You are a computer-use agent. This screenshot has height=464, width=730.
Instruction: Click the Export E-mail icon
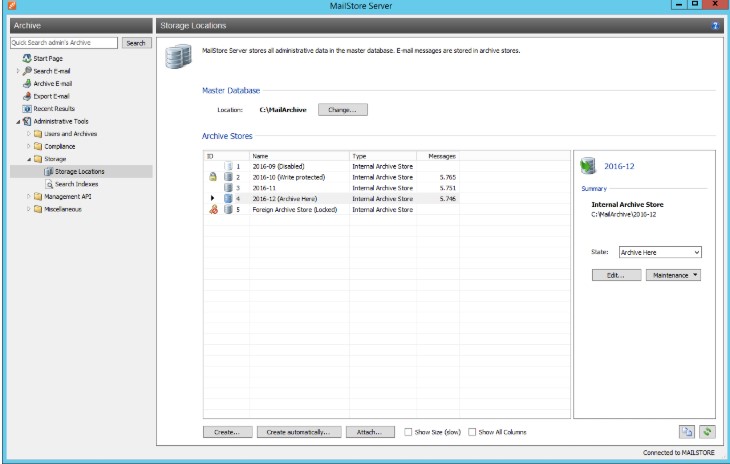27,96
